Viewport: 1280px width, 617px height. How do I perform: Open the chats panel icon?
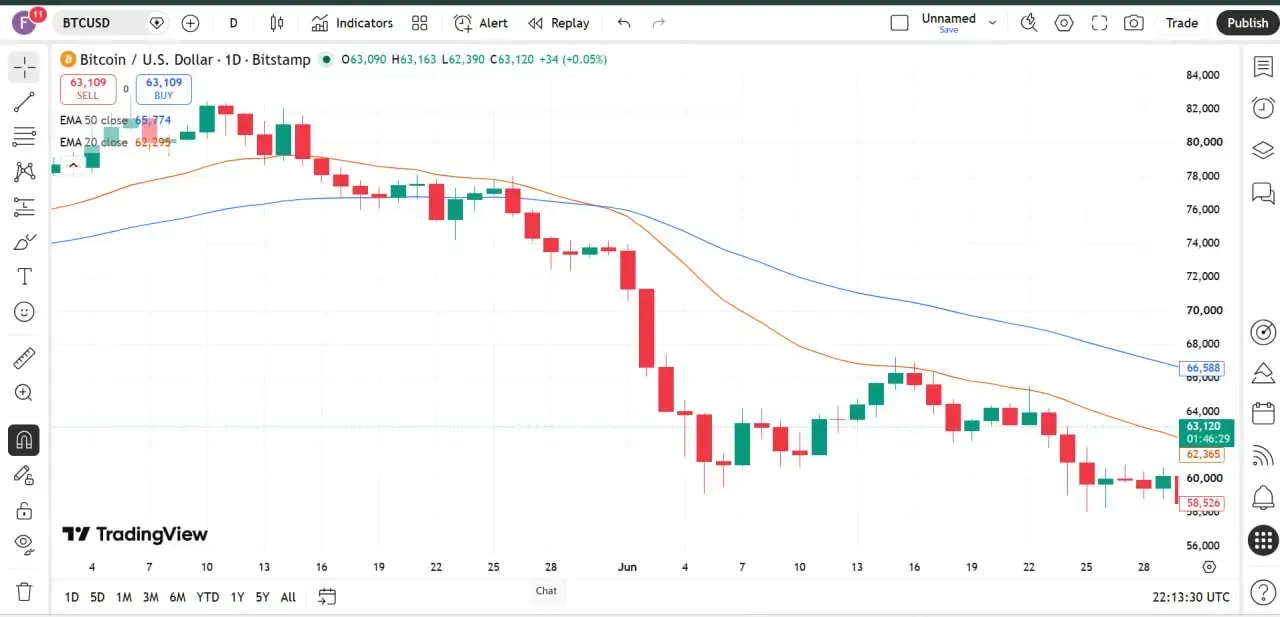[x=1263, y=192]
